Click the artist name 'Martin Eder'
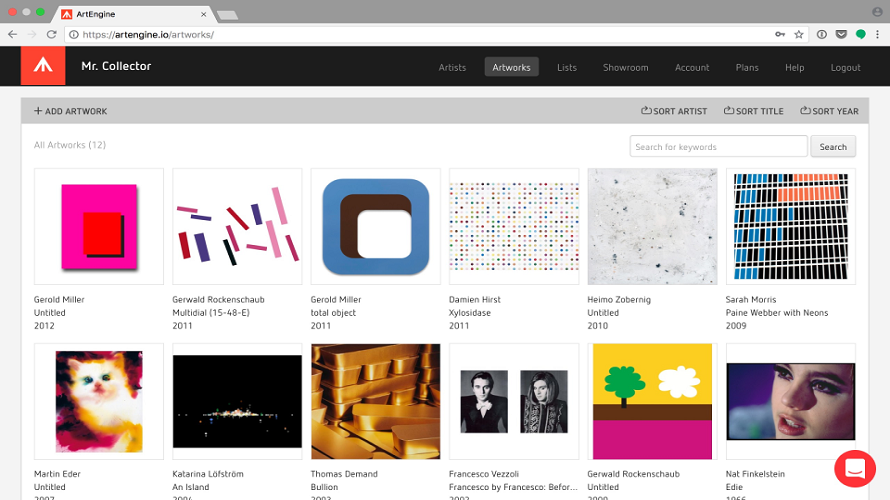The height and width of the screenshot is (500, 890). pos(57,474)
